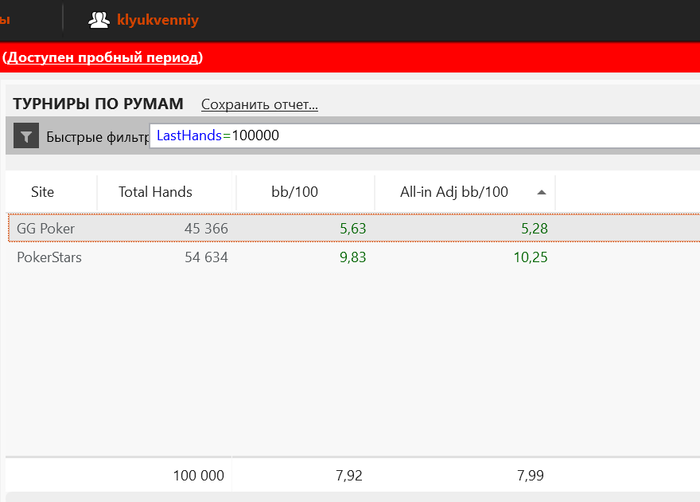Viewport: 700px width, 502px height.
Task: Click the filter funnel icon
Action: [x=26, y=136]
